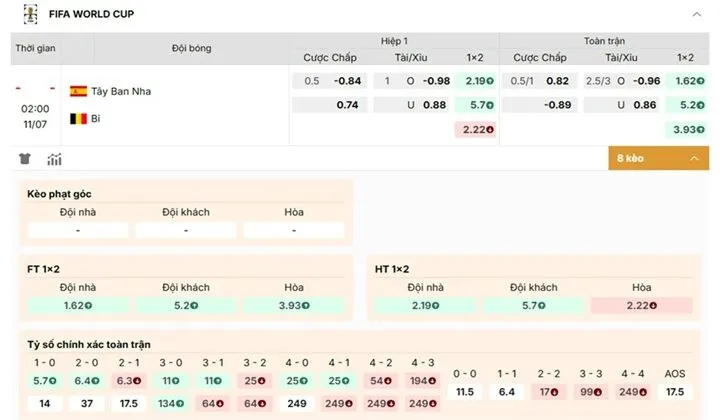This screenshot has width=720, height=420.
Task: Pick first-half Under odds 0.88
Action: tap(412, 105)
